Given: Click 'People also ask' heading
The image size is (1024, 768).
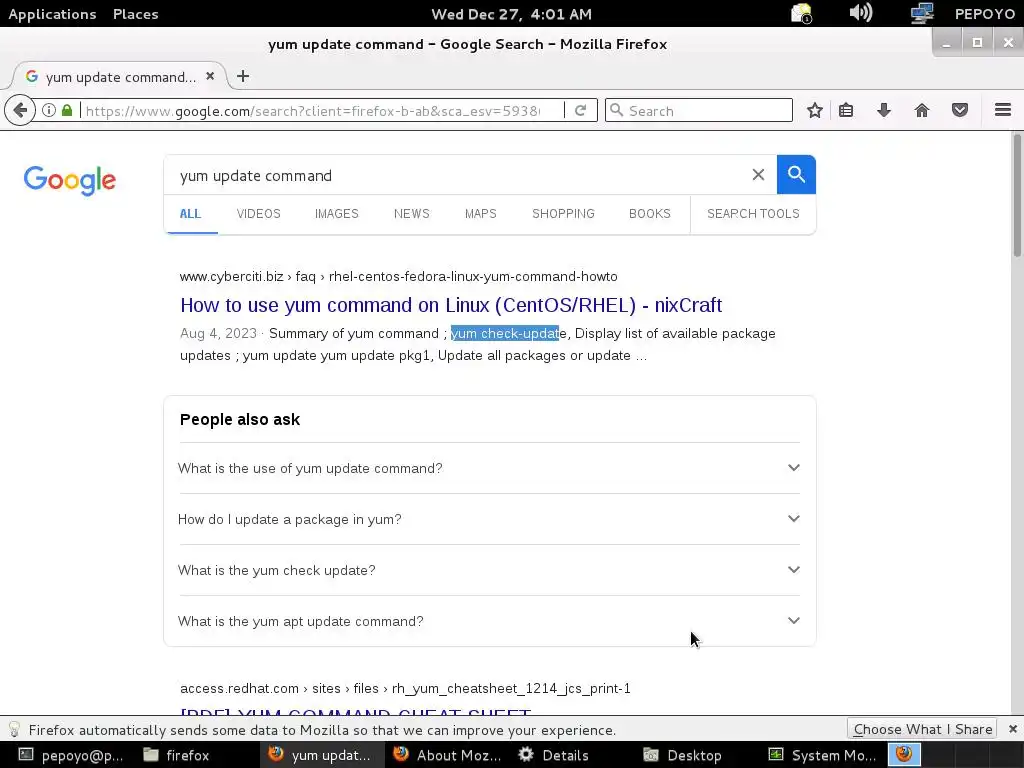Looking at the screenshot, I should point(240,419).
